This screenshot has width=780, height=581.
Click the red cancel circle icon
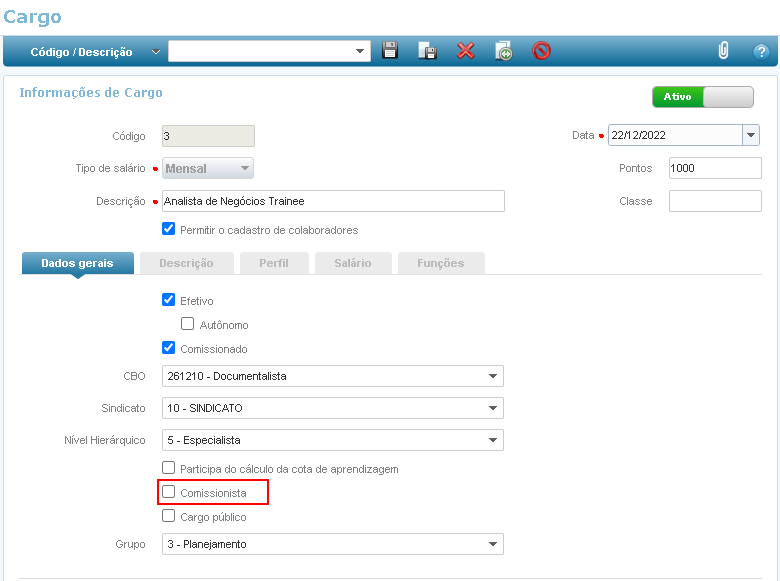click(x=542, y=51)
